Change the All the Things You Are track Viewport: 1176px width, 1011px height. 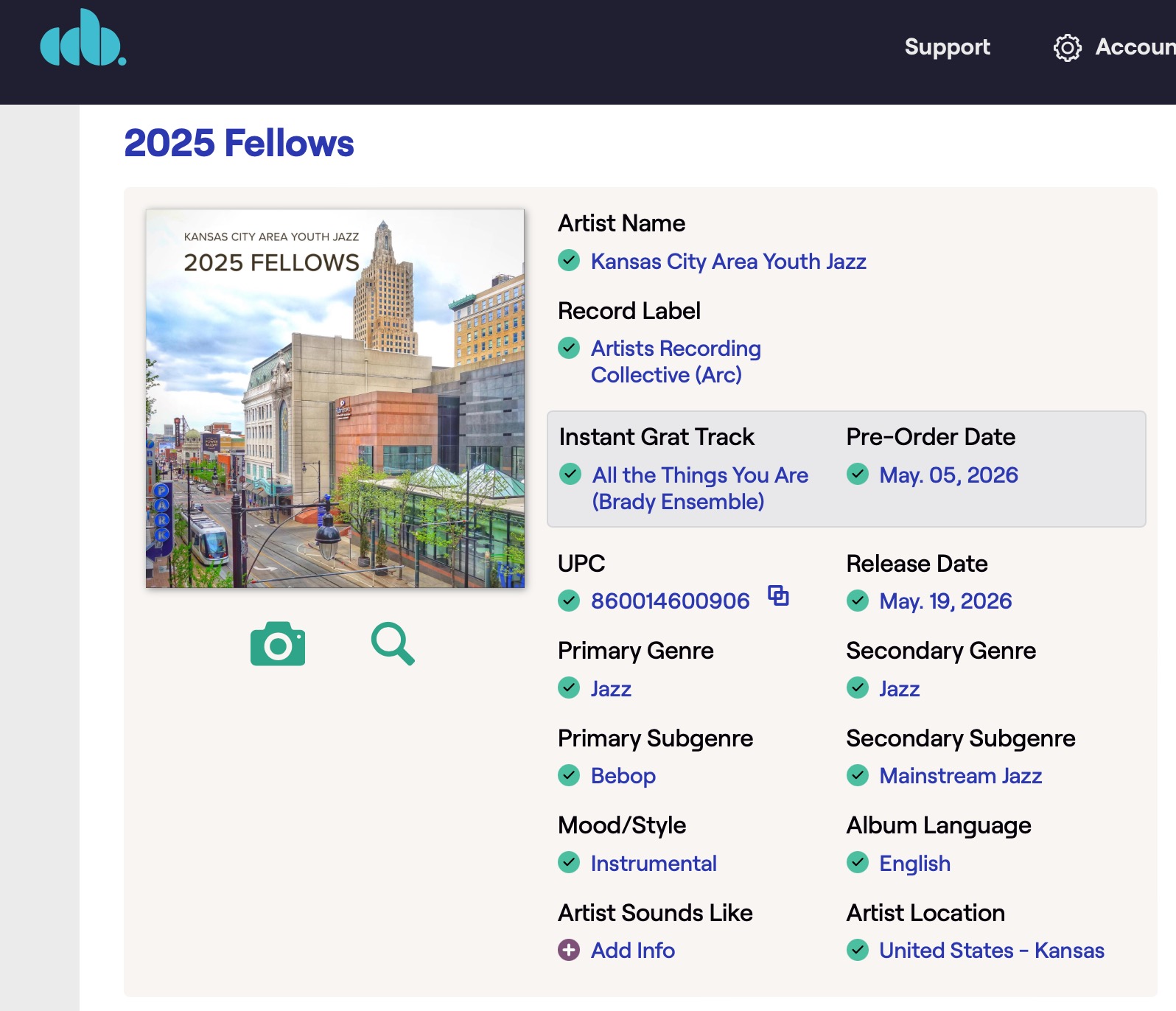pyautogui.click(x=699, y=488)
